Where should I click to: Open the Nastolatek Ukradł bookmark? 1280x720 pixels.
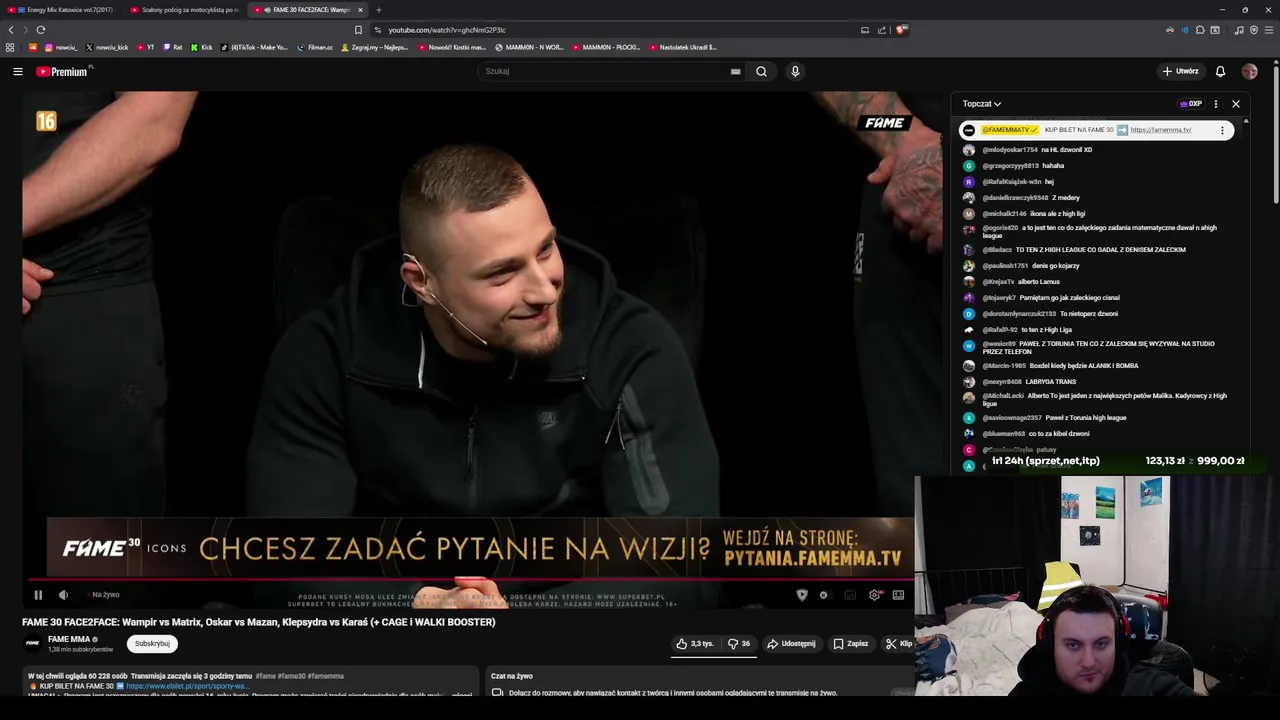point(683,47)
